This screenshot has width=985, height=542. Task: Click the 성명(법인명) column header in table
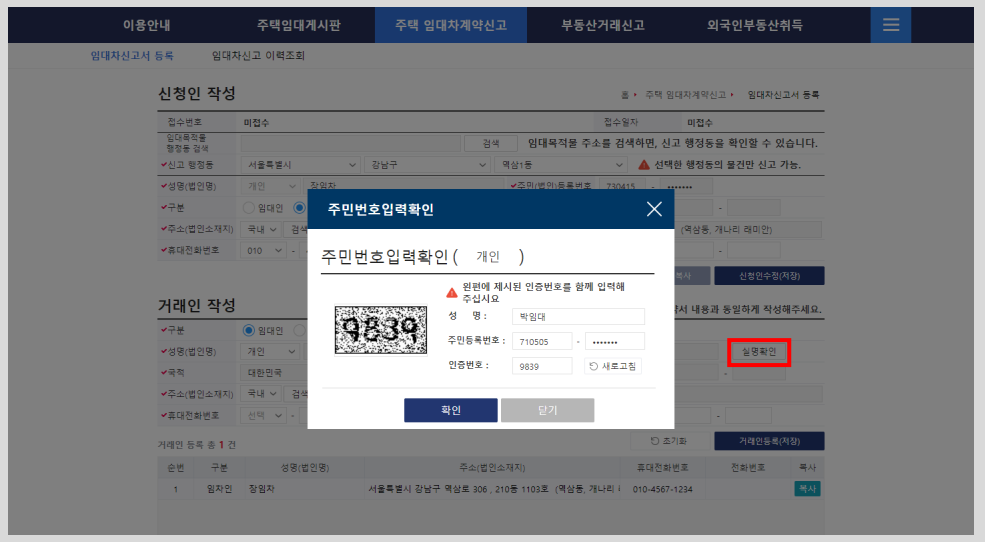[304, 467]
